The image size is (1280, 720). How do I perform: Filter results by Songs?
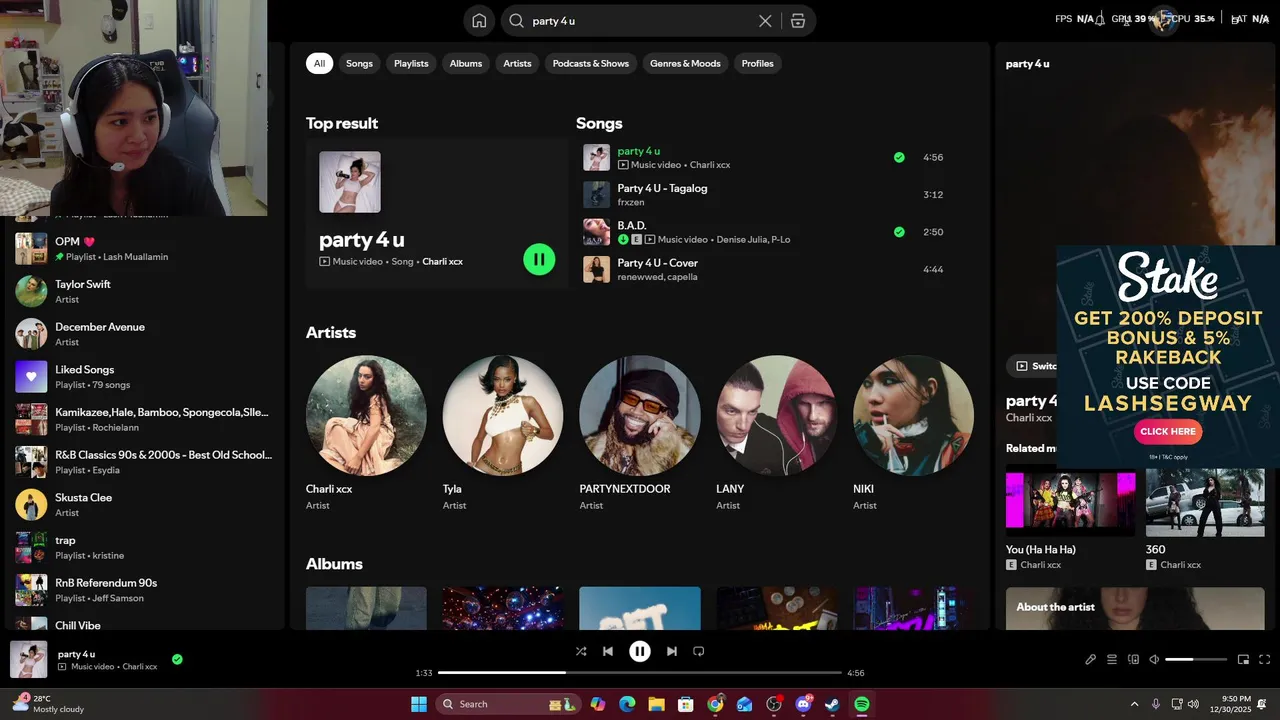pos(359,63)
